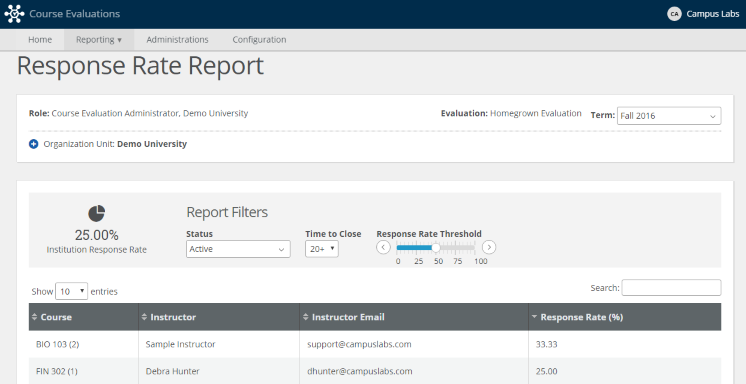Screen dimensions: 746x384
Task: Click the institution response rate pie chart icon
Action: click(x=97, y=214)
